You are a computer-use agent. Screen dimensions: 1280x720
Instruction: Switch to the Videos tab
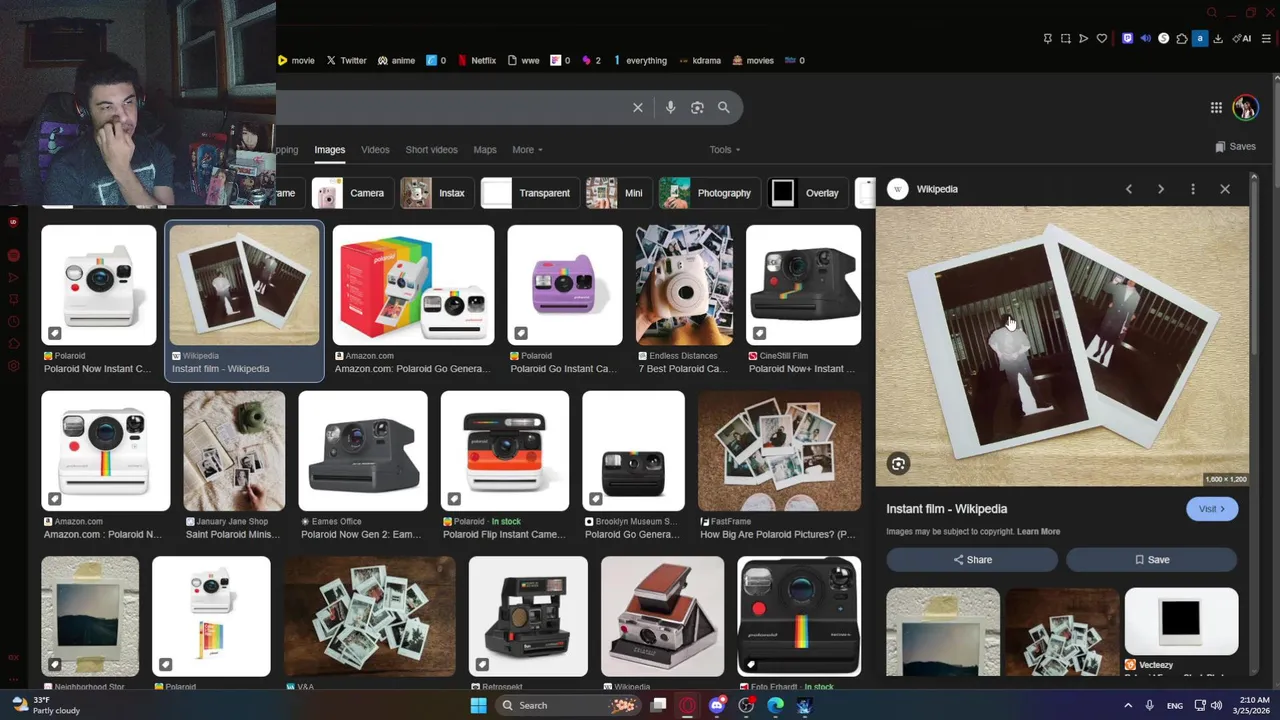375,150
